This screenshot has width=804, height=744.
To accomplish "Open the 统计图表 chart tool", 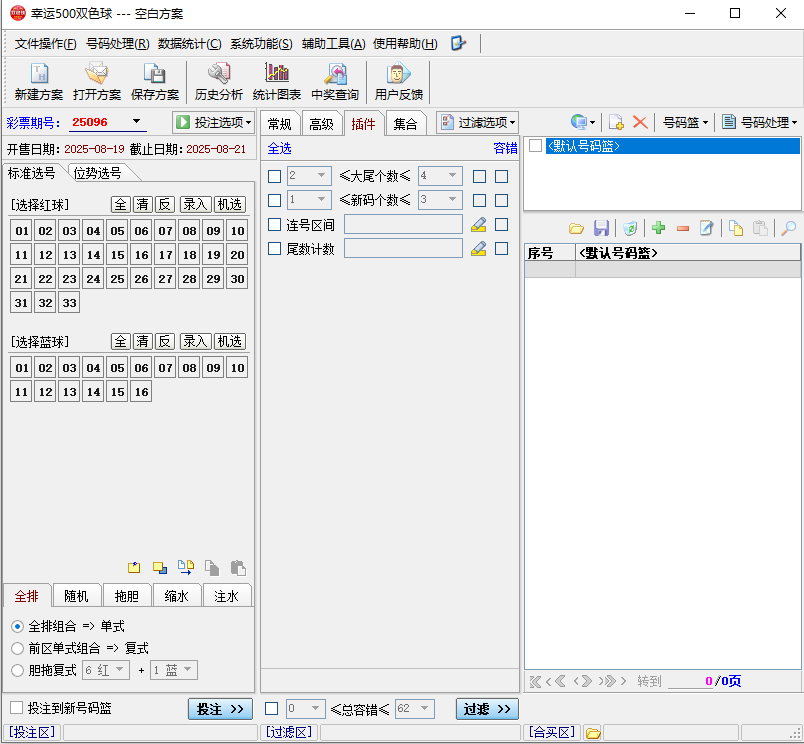I will (x=276, y=81).
